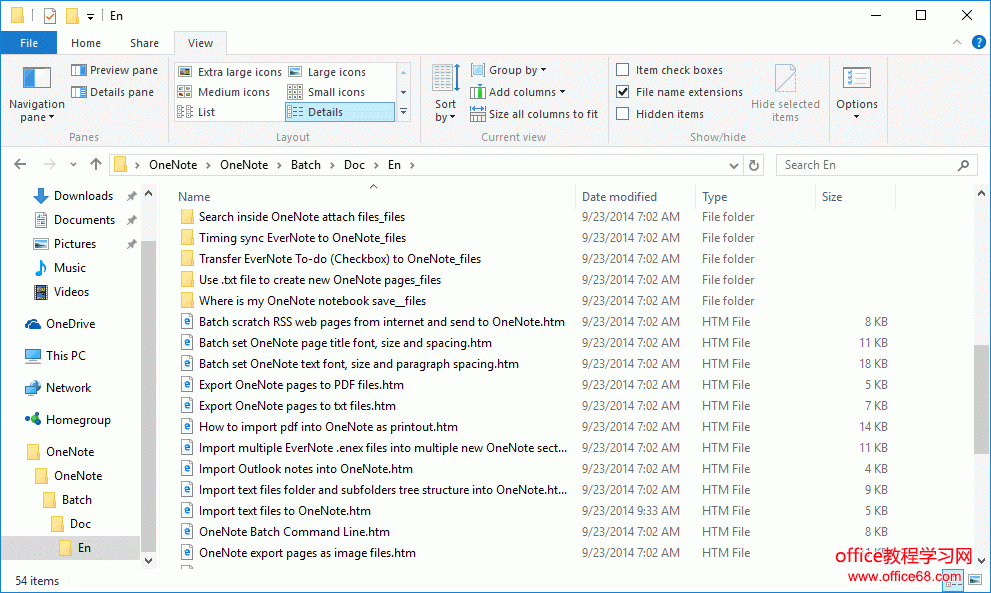Expand the layout gallery more arrow
This screenshot has height=593, width=991.
click(x=404, y=112)
